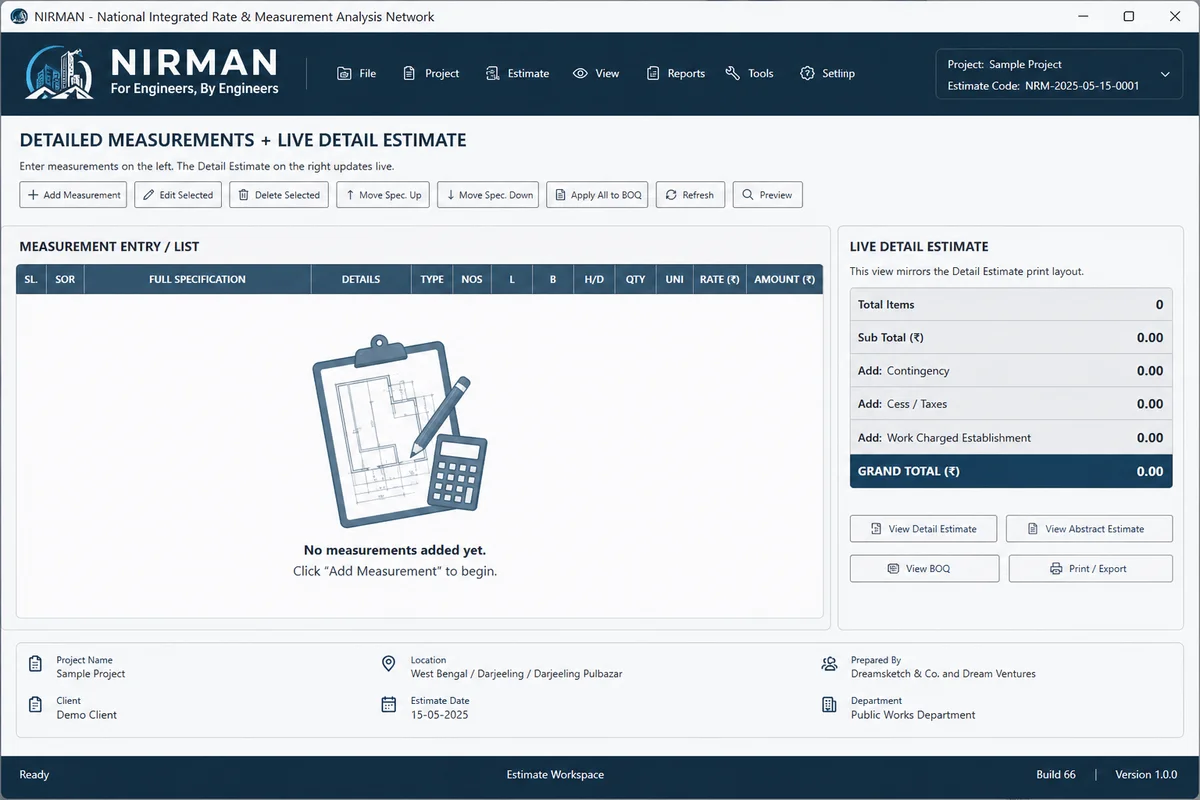Click 'Estimate Workspace' in the status bar
Image resolution: width=1200 pixels, height=800 pixels.
click(x=555, y=775)
